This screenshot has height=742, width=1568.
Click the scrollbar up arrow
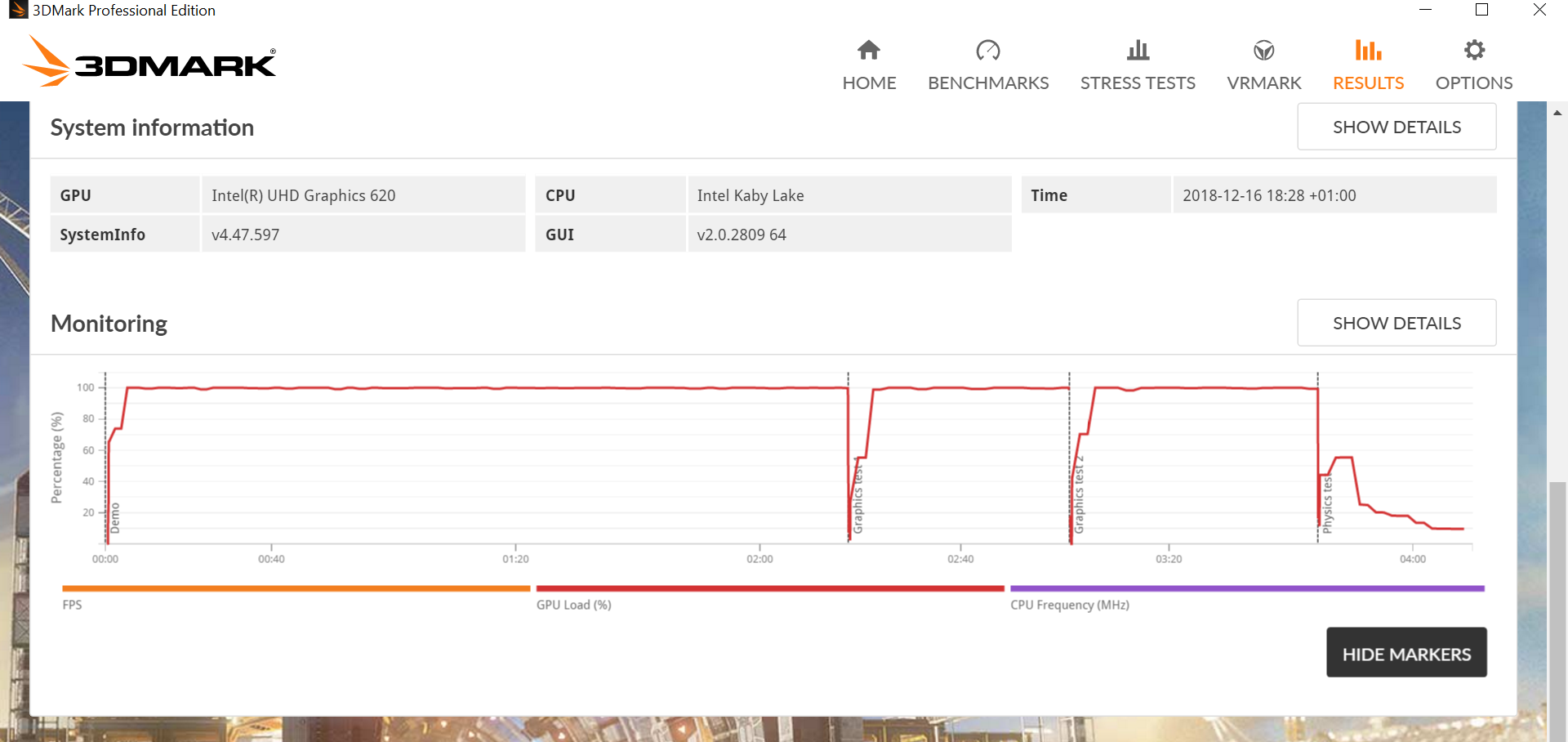point(1557,113)
